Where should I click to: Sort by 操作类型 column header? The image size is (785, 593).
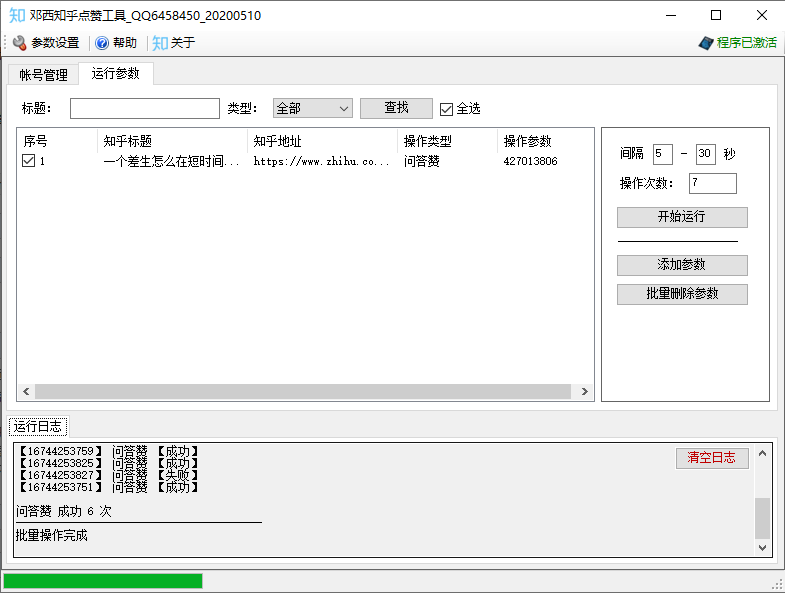(446, 141)
